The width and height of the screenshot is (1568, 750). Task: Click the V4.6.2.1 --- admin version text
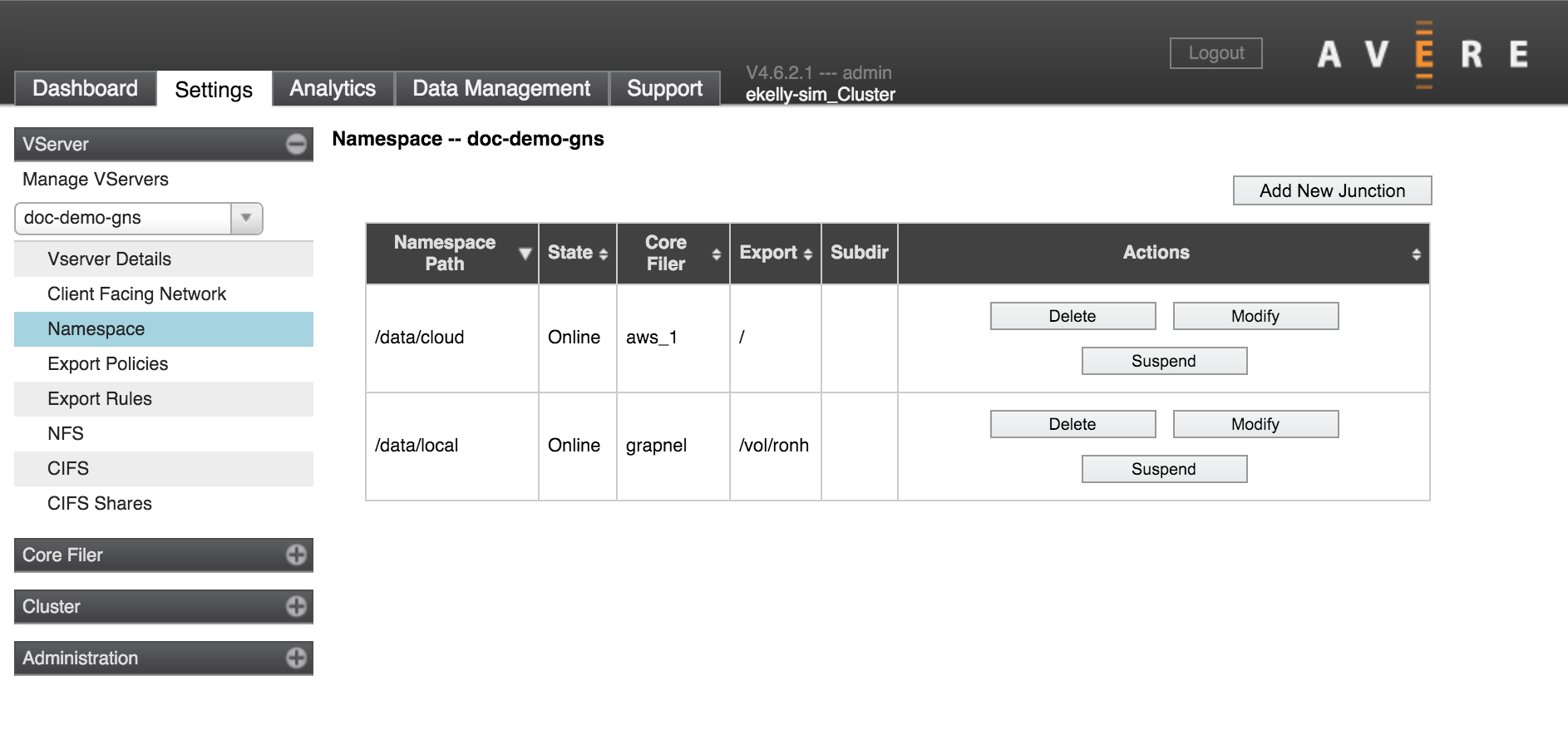819,73
